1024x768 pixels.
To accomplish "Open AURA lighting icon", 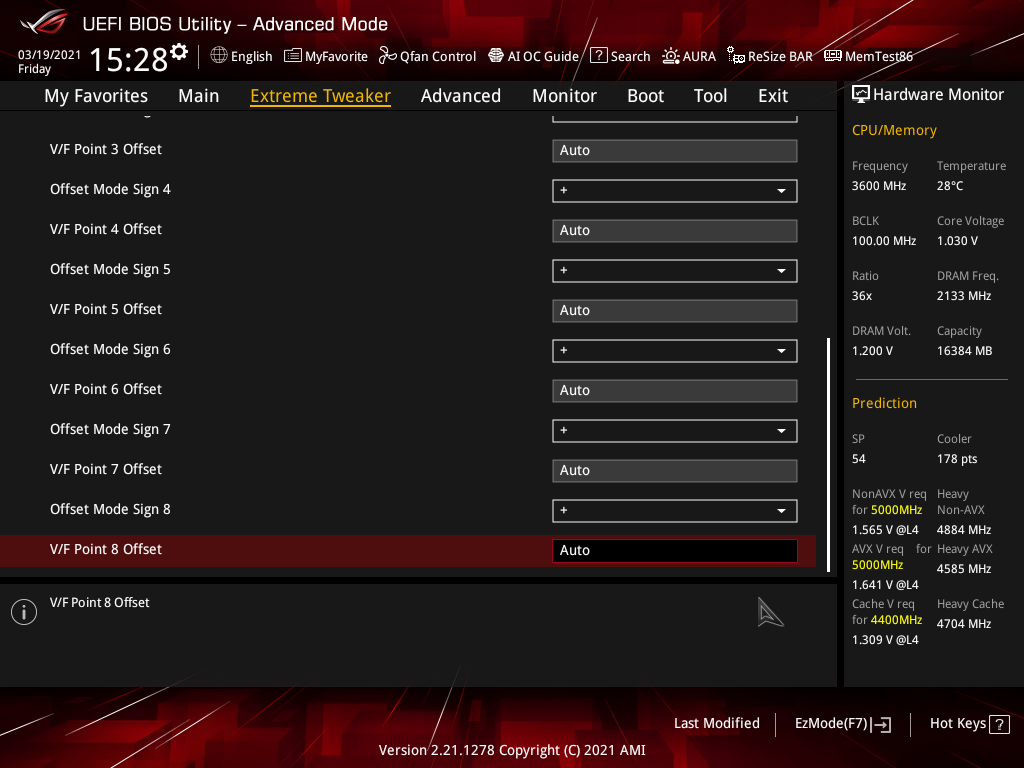I will (671, 56).
